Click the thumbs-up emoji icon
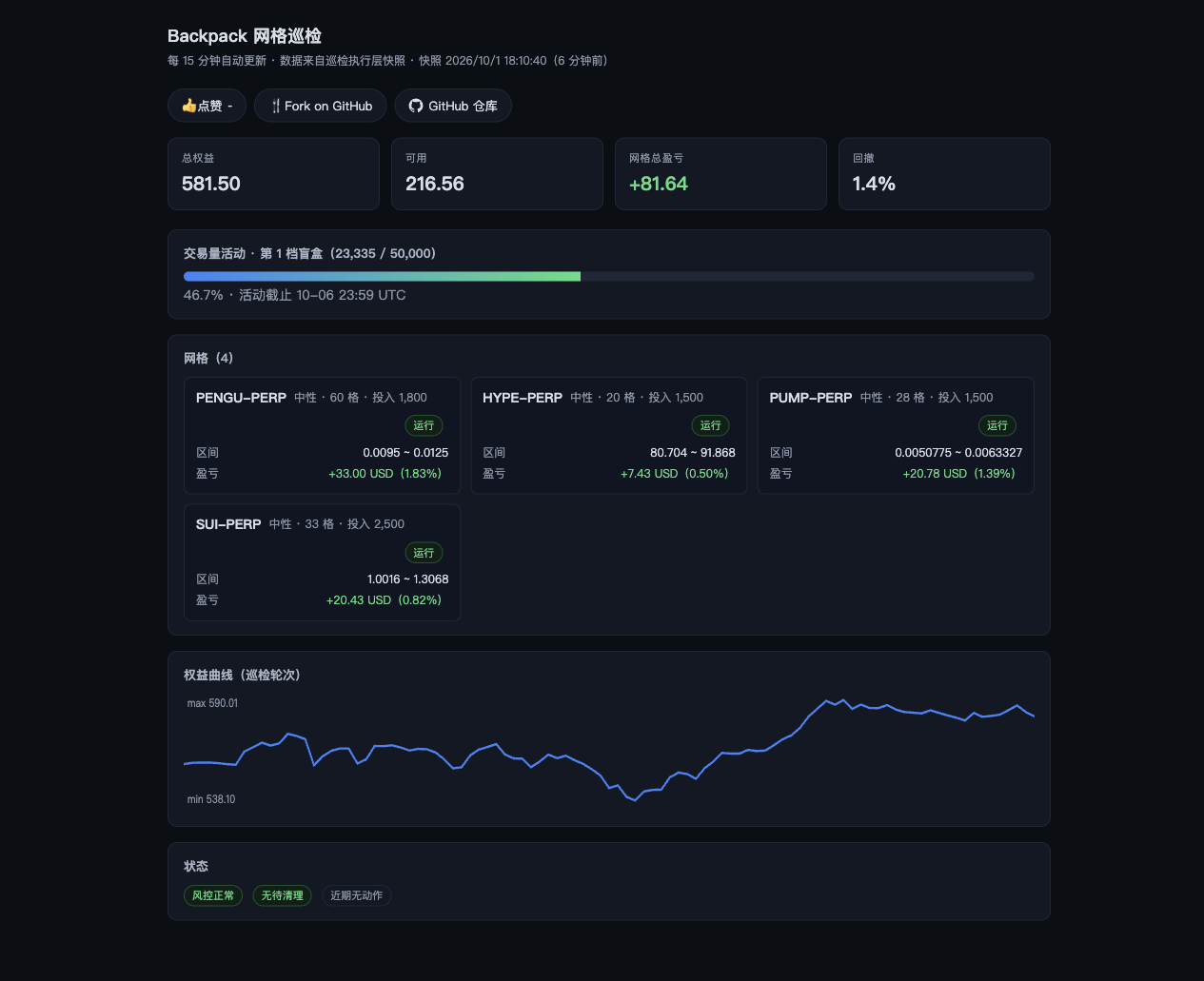 click(x=188, y=106)
